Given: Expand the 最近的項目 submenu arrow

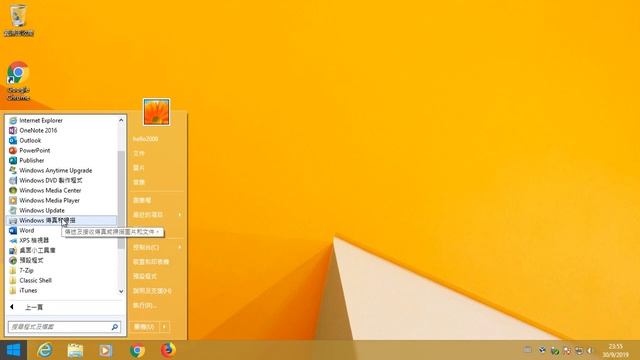Looking at the screenshot, I should click(x=180, y=215).
